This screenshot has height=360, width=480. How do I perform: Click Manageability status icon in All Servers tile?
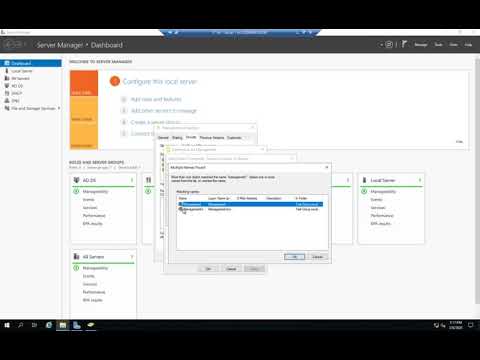(x=76, y=268)
